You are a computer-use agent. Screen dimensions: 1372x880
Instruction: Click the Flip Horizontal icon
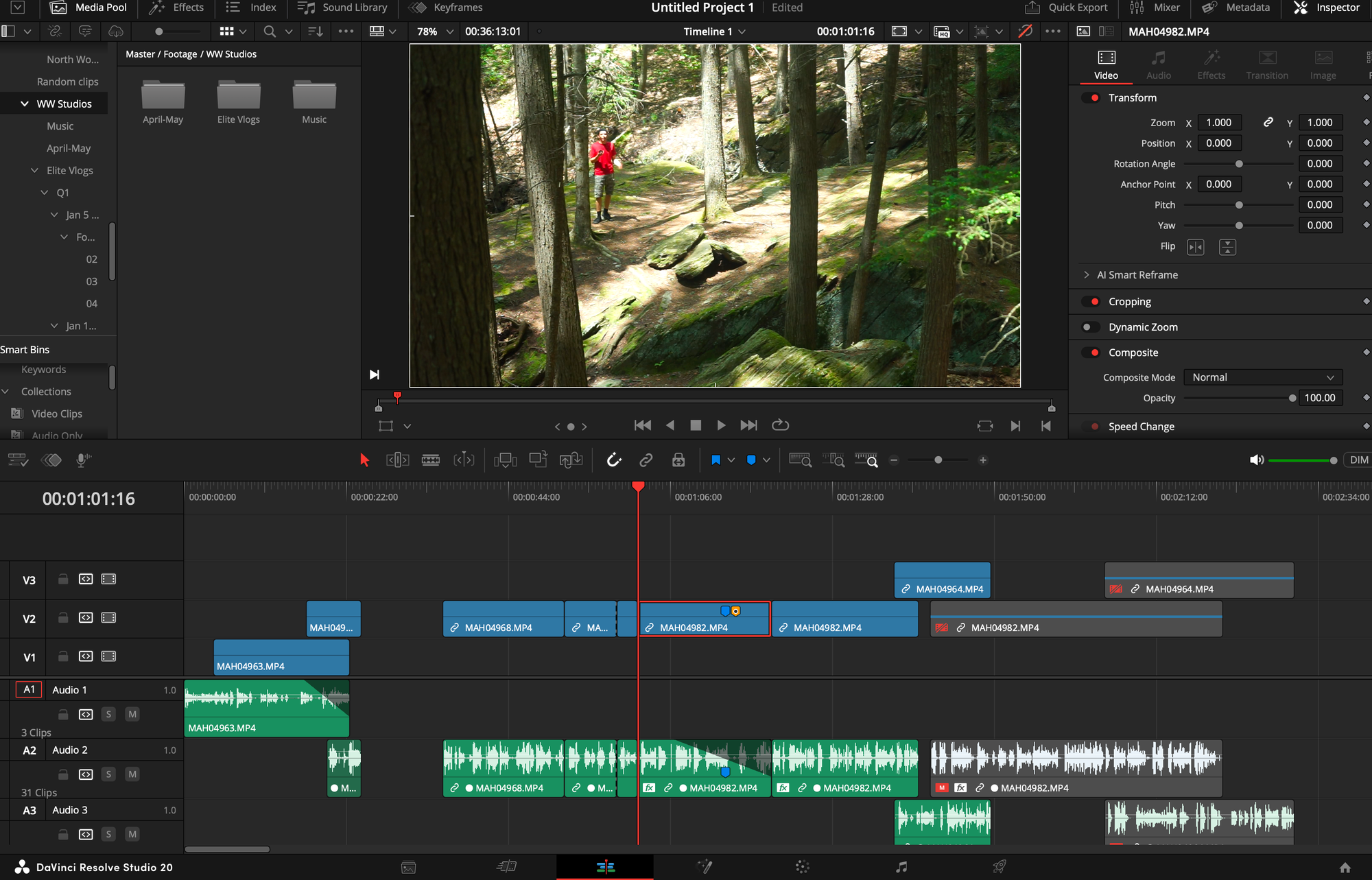[x=1196, y=247]
